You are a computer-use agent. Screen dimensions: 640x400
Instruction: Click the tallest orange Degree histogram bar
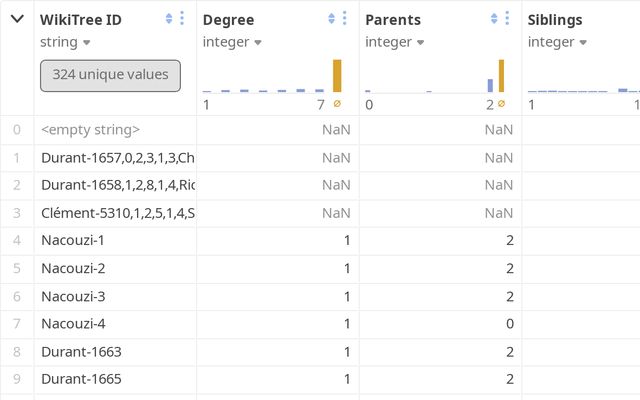(337, 76)
